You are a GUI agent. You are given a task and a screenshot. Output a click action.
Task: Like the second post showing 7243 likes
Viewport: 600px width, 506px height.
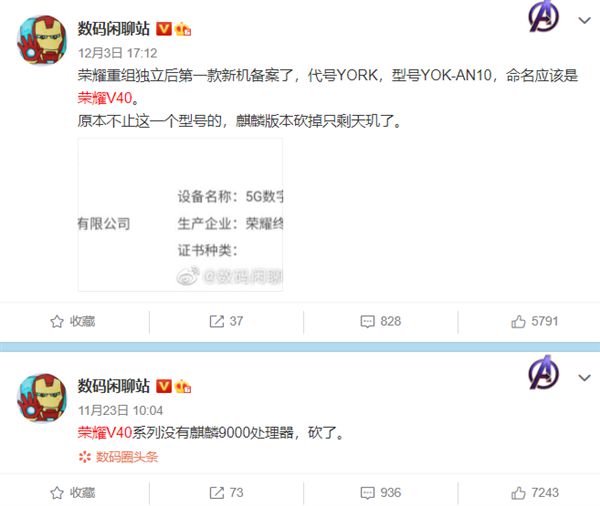click(535, 493)
